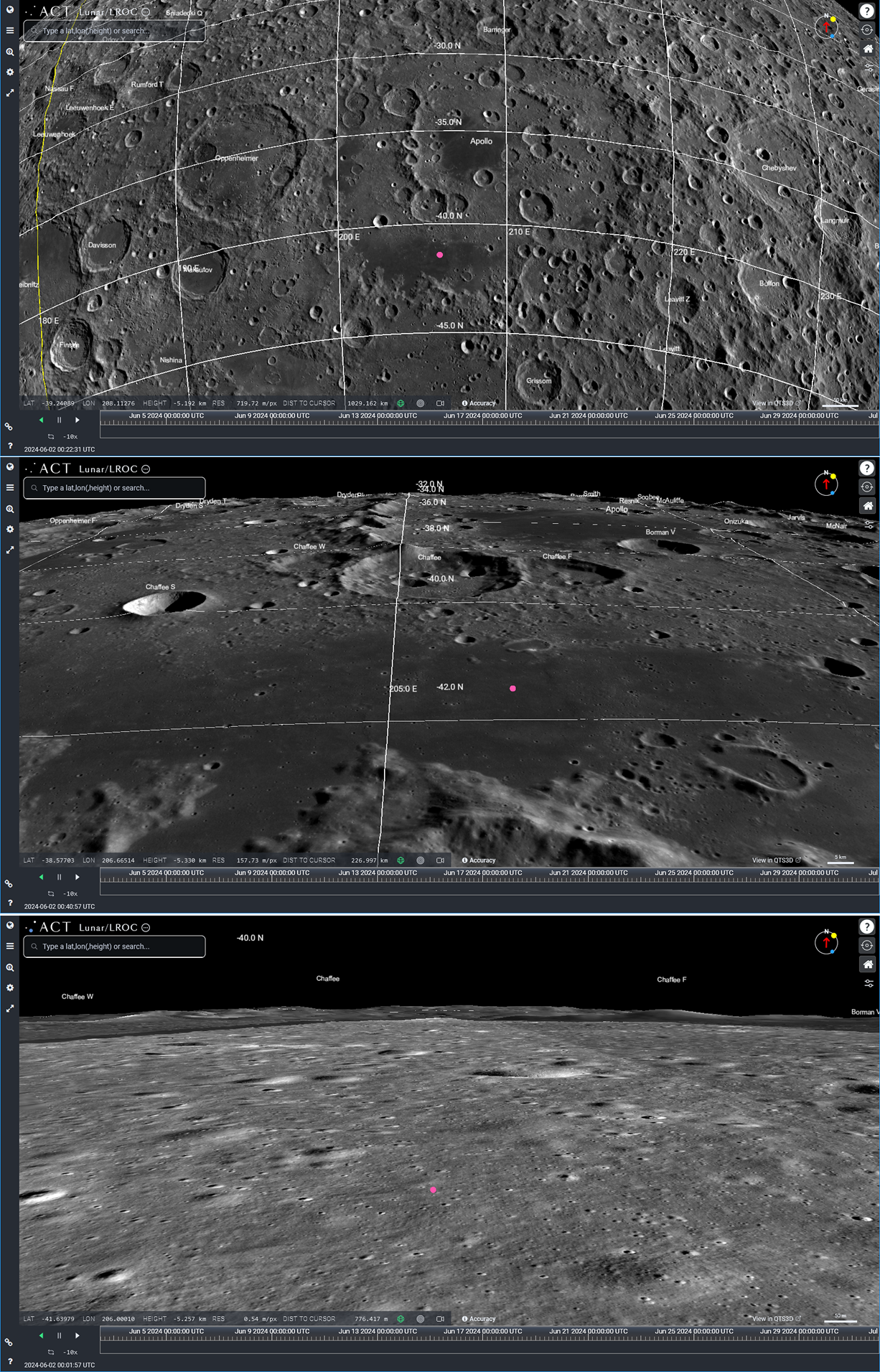Screen dimensions: 880x1372
Task: Open hamburger menu in the Chaffee S view
Action: click(10, 488)
